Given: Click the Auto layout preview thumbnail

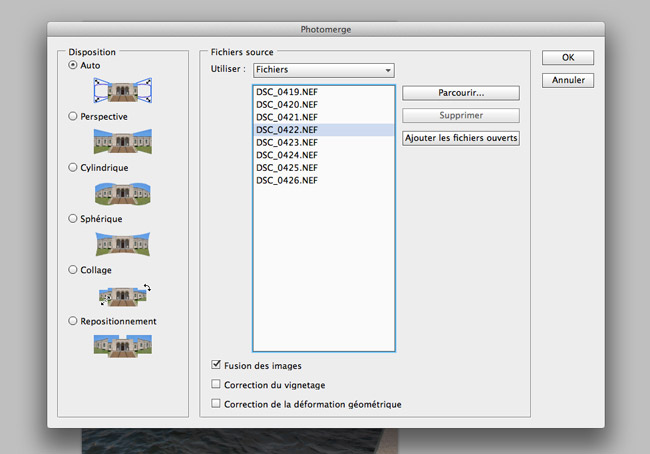Looking at the screenshot, I should click(x=123, y=90).
